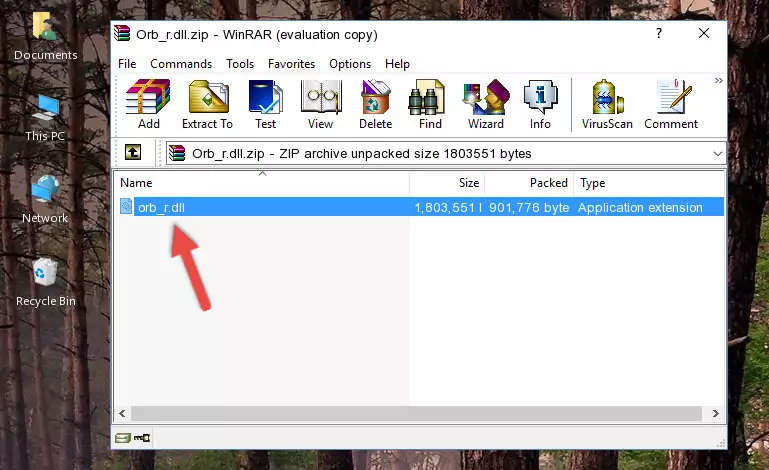
Task: Click the horizontal scrollbar right arrow
Action: [x=716, y=414]
